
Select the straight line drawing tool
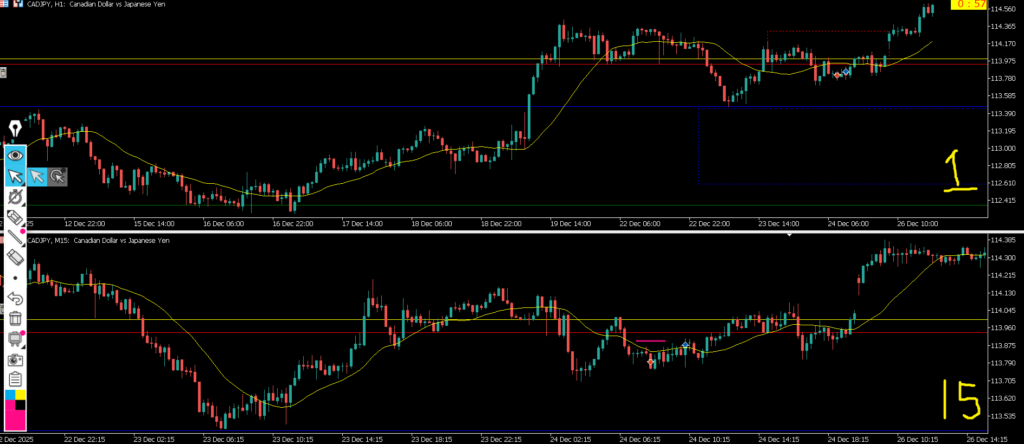[x=15, y=238]
